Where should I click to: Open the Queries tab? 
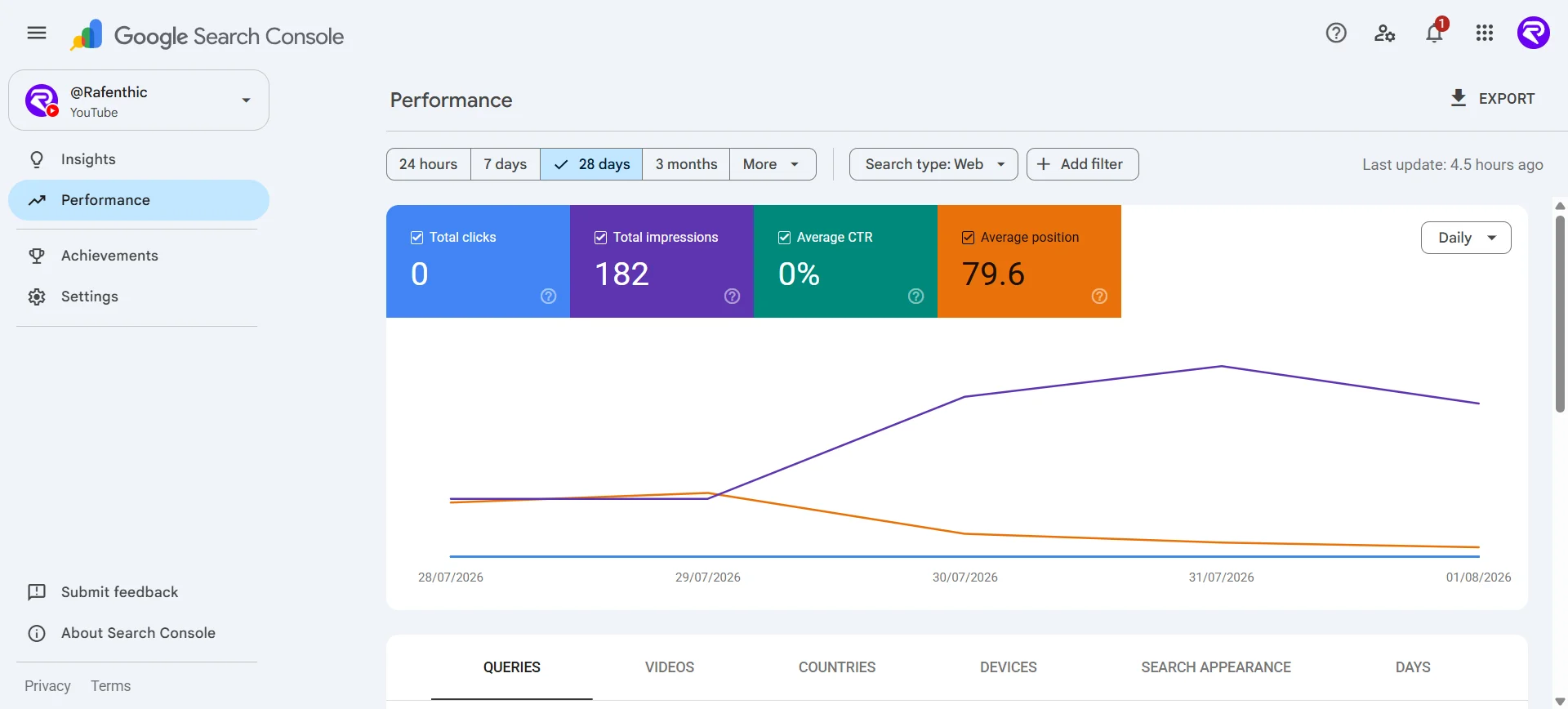coord(512,667)
